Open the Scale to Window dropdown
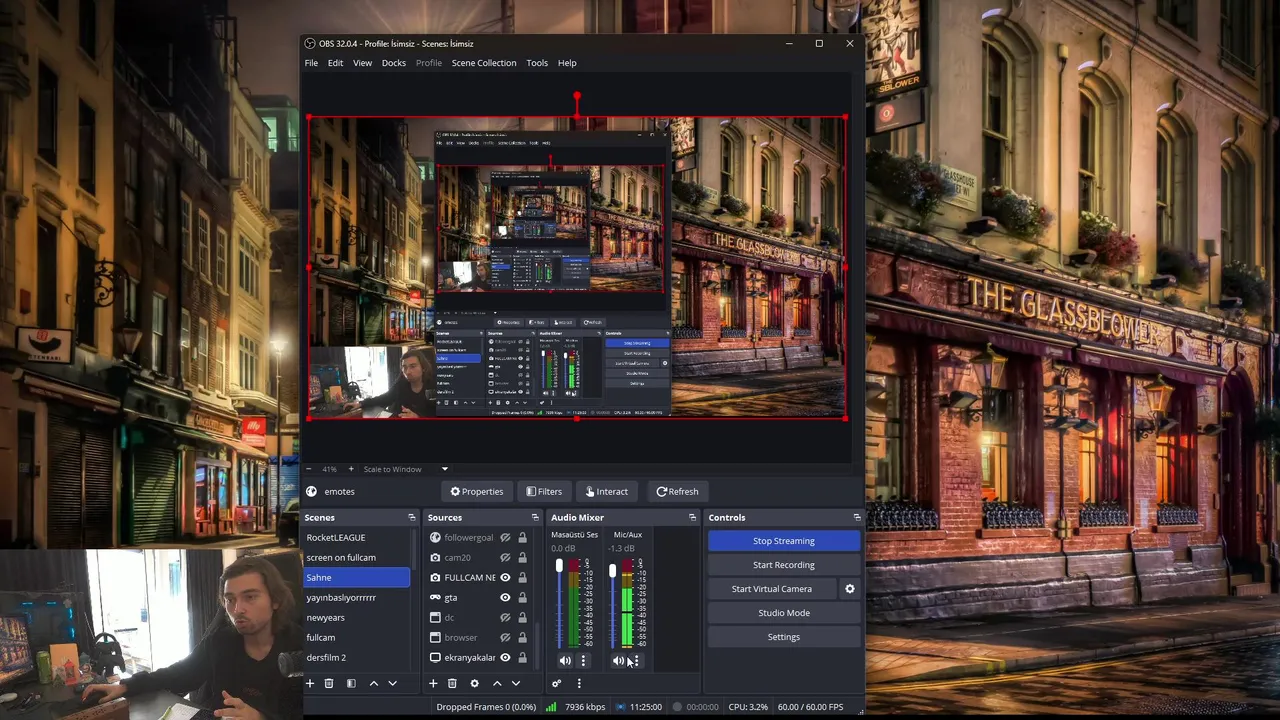 [x=406, y=469]
